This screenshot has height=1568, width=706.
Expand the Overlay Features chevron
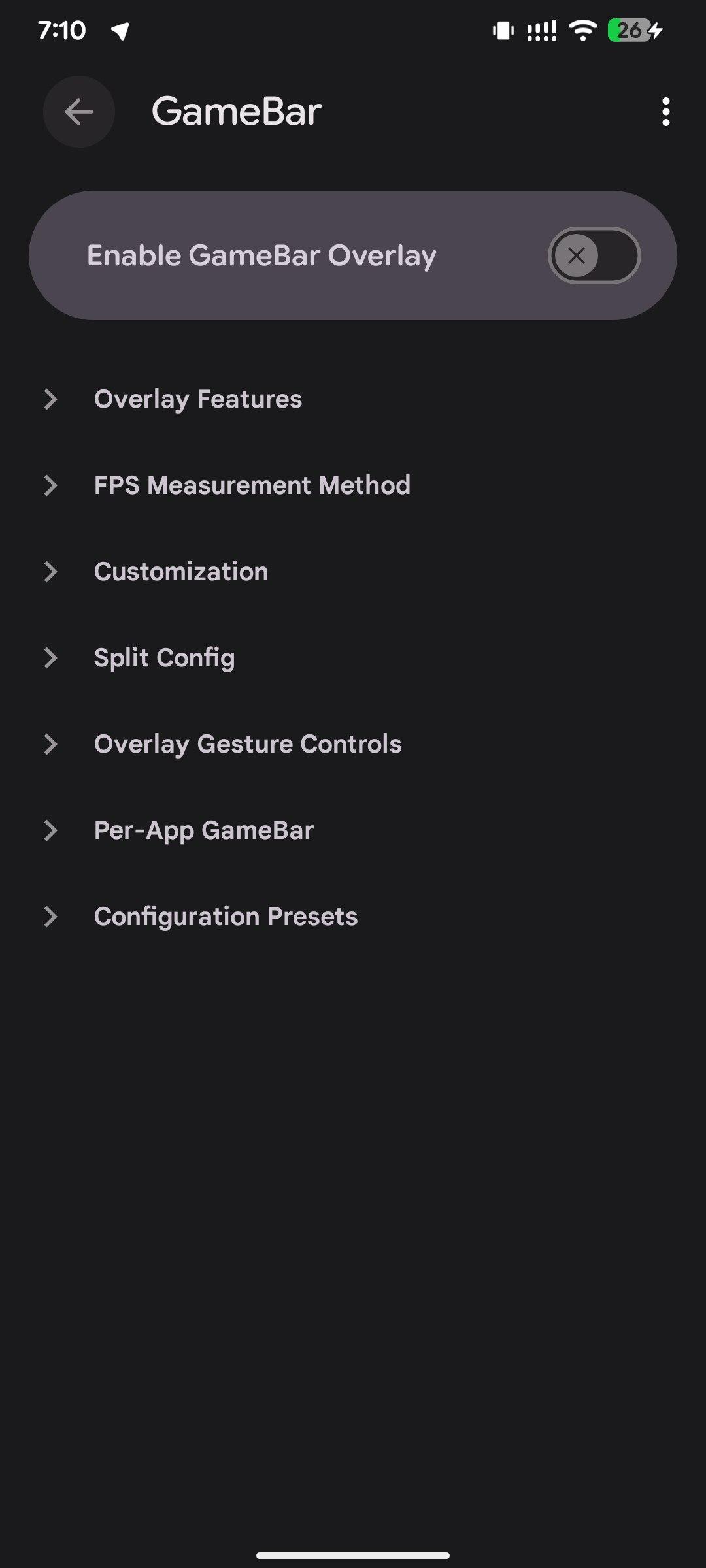point(50,399)
